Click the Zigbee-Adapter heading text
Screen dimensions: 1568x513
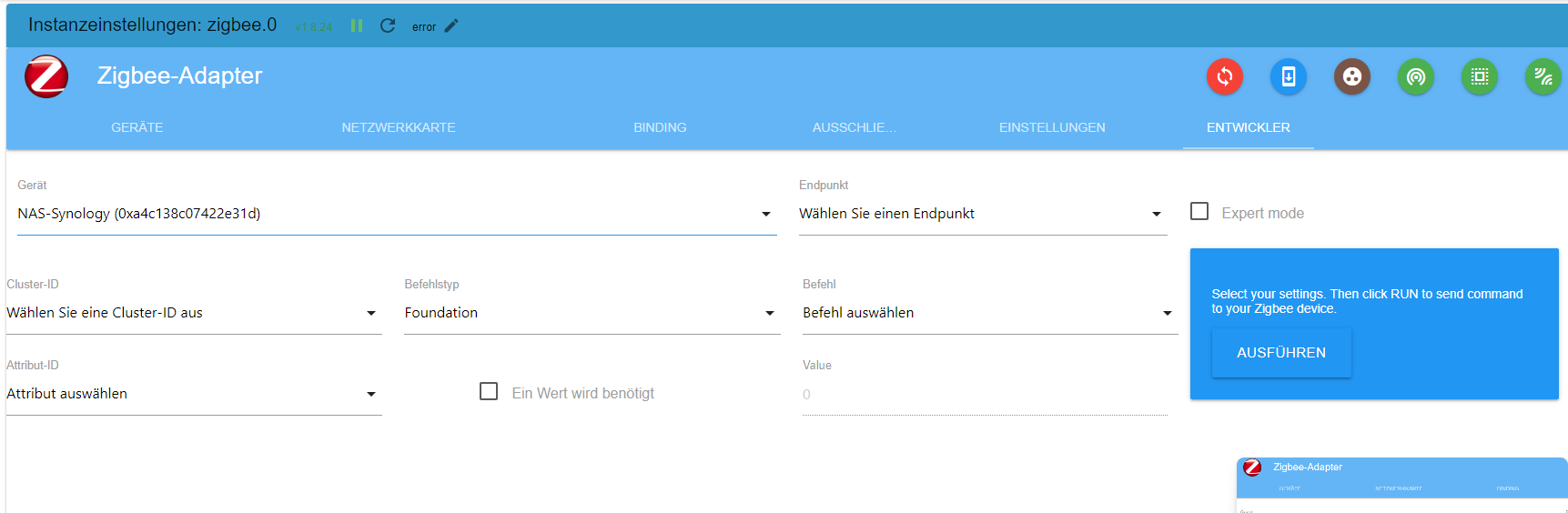click(180, 75)
